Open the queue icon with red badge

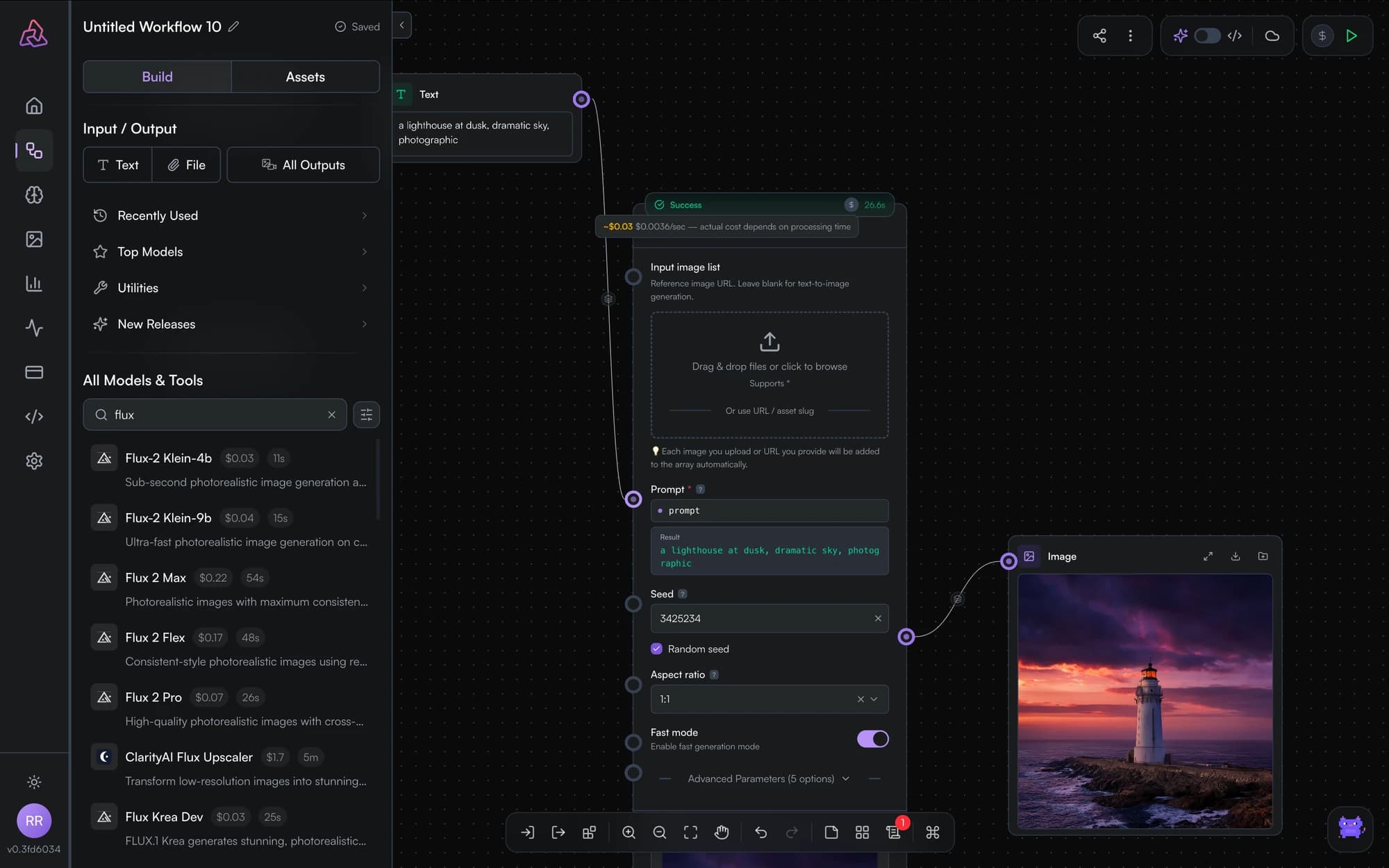point(894,831)
